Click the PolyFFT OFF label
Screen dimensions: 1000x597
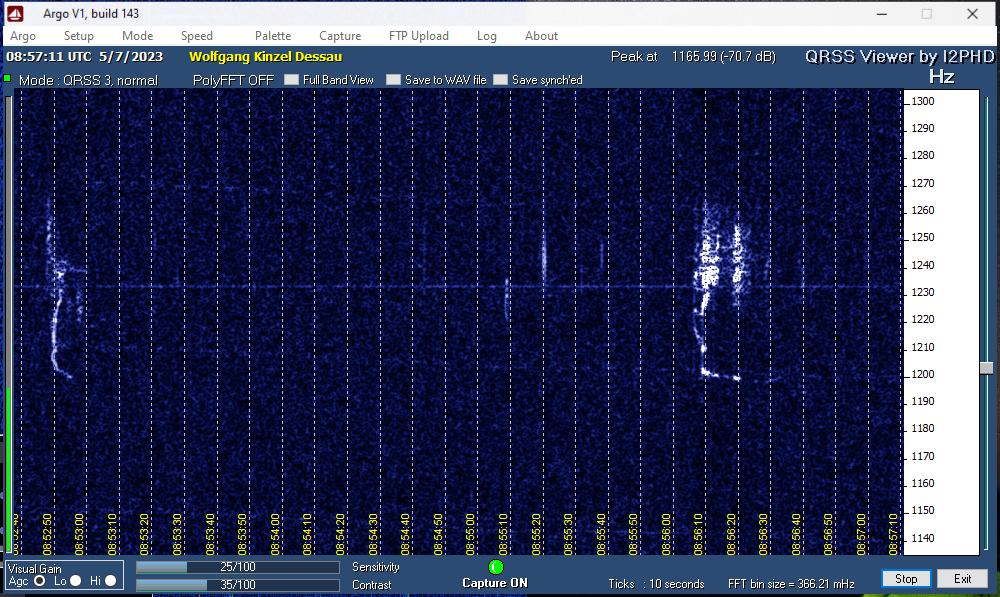pyautogui.click(x=233, y=80)
